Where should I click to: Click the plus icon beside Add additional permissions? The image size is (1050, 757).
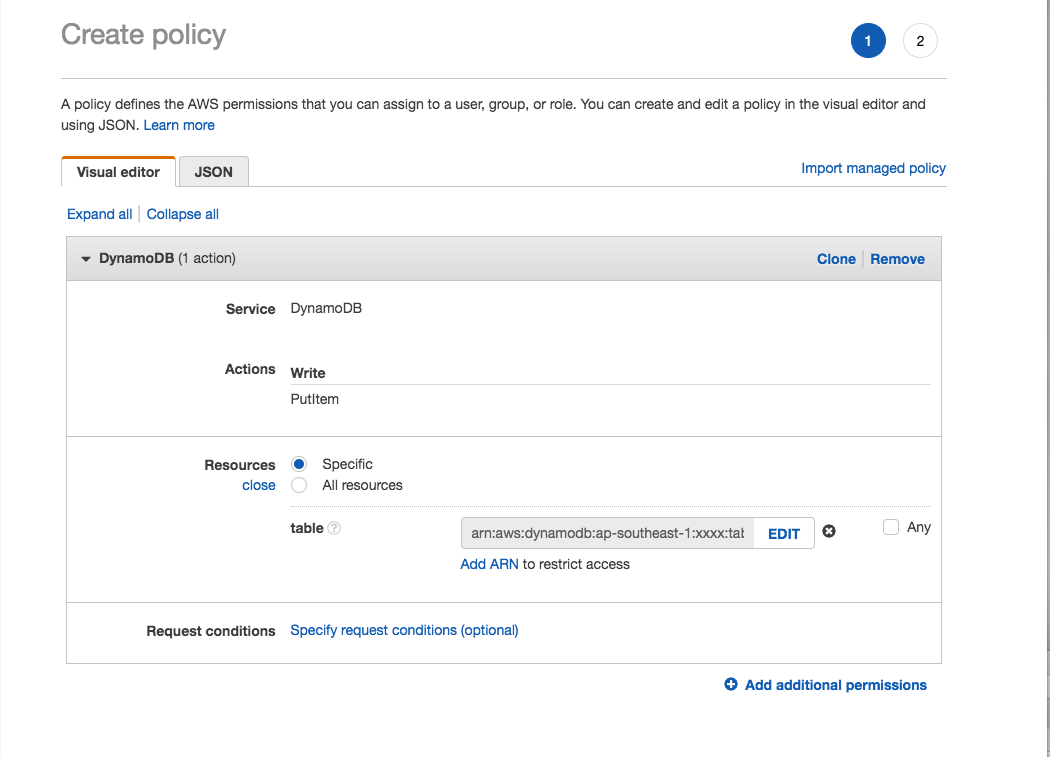[731, 684]
